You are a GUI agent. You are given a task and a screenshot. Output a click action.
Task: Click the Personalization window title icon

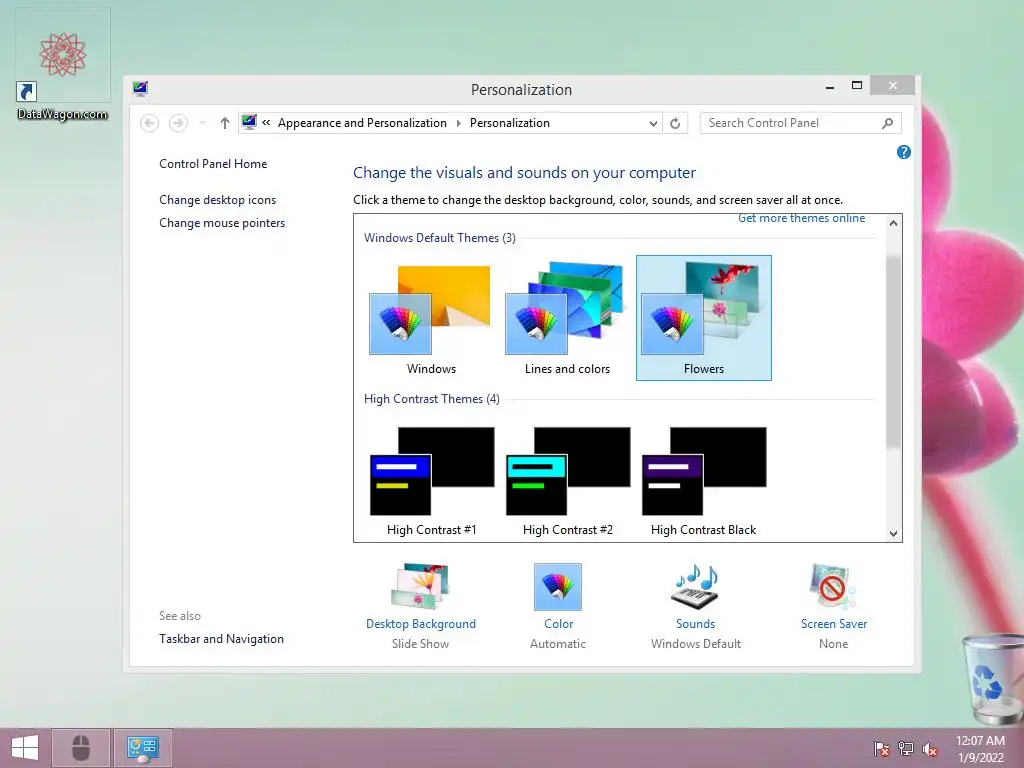click(x=140, y=88)
